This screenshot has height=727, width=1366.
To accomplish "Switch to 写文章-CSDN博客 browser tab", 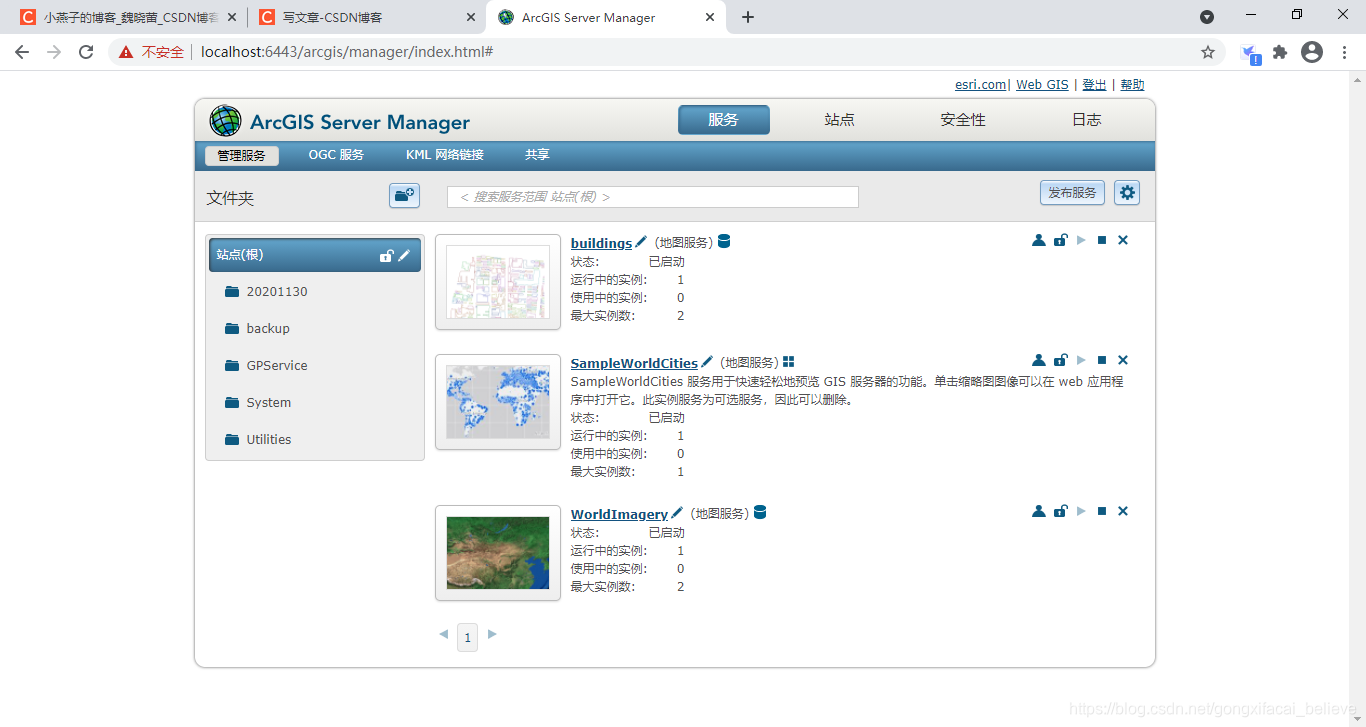I will (367, 18).
